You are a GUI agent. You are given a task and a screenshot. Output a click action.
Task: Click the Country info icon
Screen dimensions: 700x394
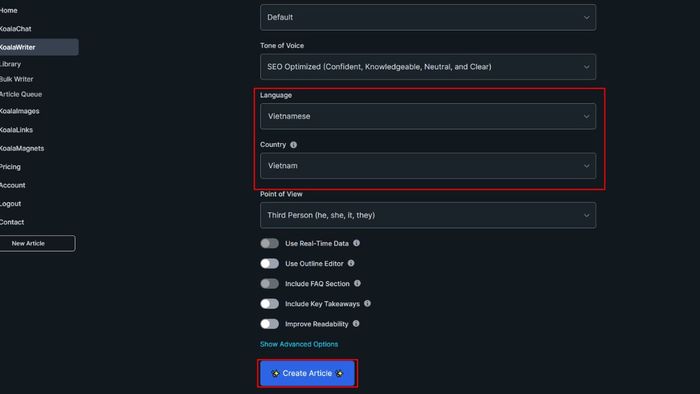click(x=293, y=145)
